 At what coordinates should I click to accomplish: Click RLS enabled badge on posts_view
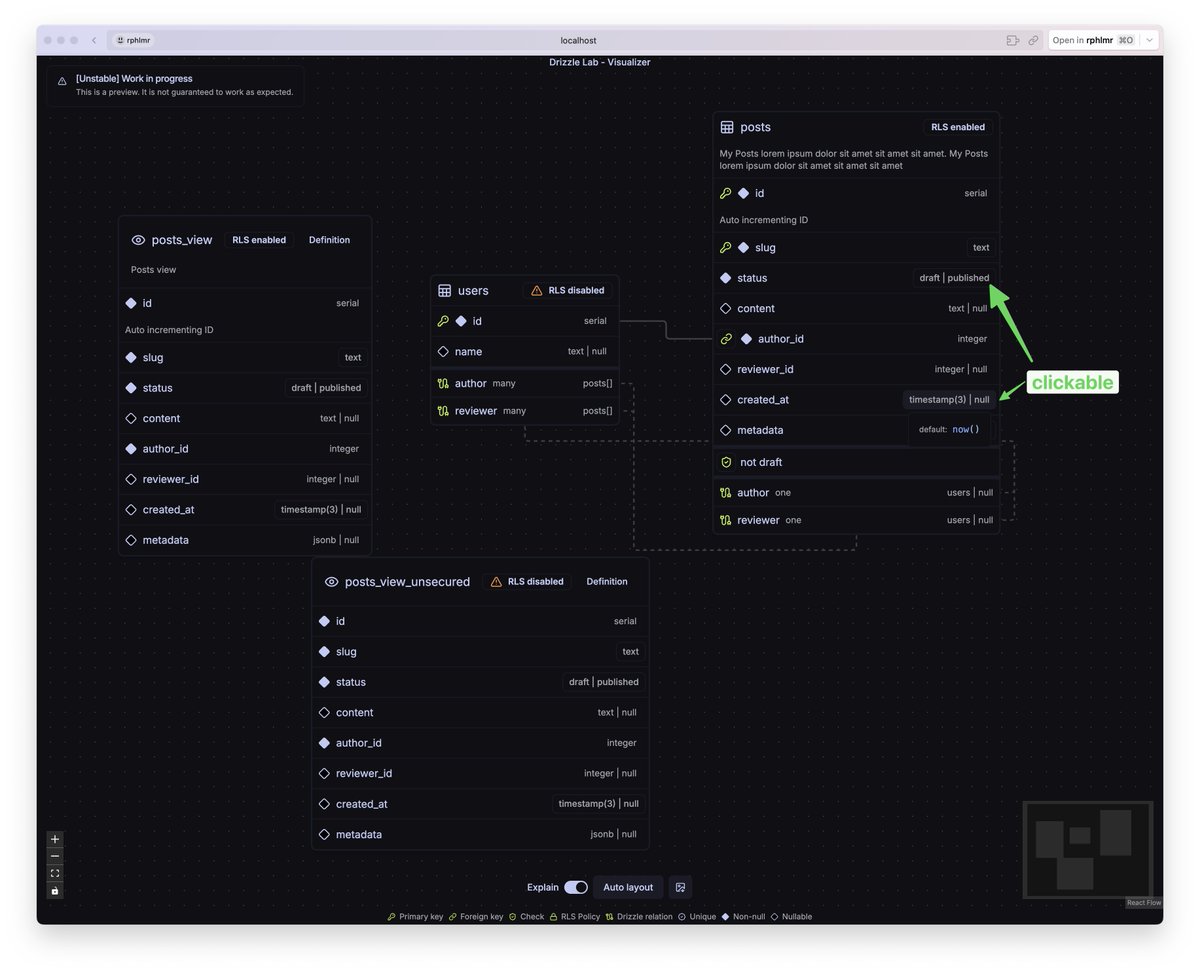pos(259,240)
